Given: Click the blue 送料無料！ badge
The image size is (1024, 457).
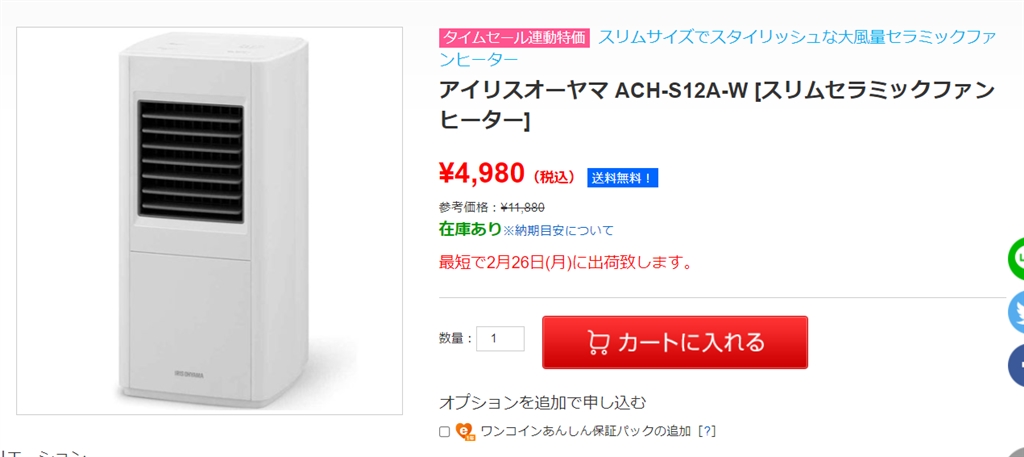Looking at the screenshot, I should point(622,178).
